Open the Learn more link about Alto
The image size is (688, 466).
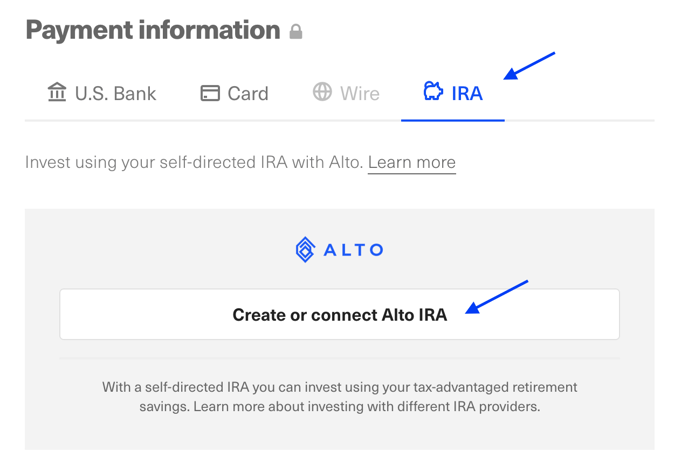(x=412, y=162)
